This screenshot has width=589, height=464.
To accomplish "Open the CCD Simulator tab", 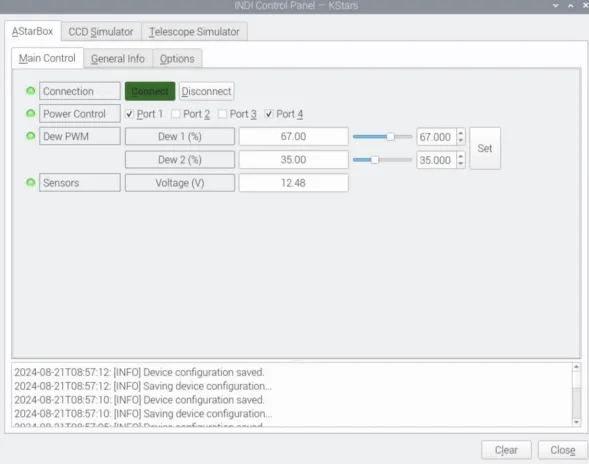I will (101, 32).
